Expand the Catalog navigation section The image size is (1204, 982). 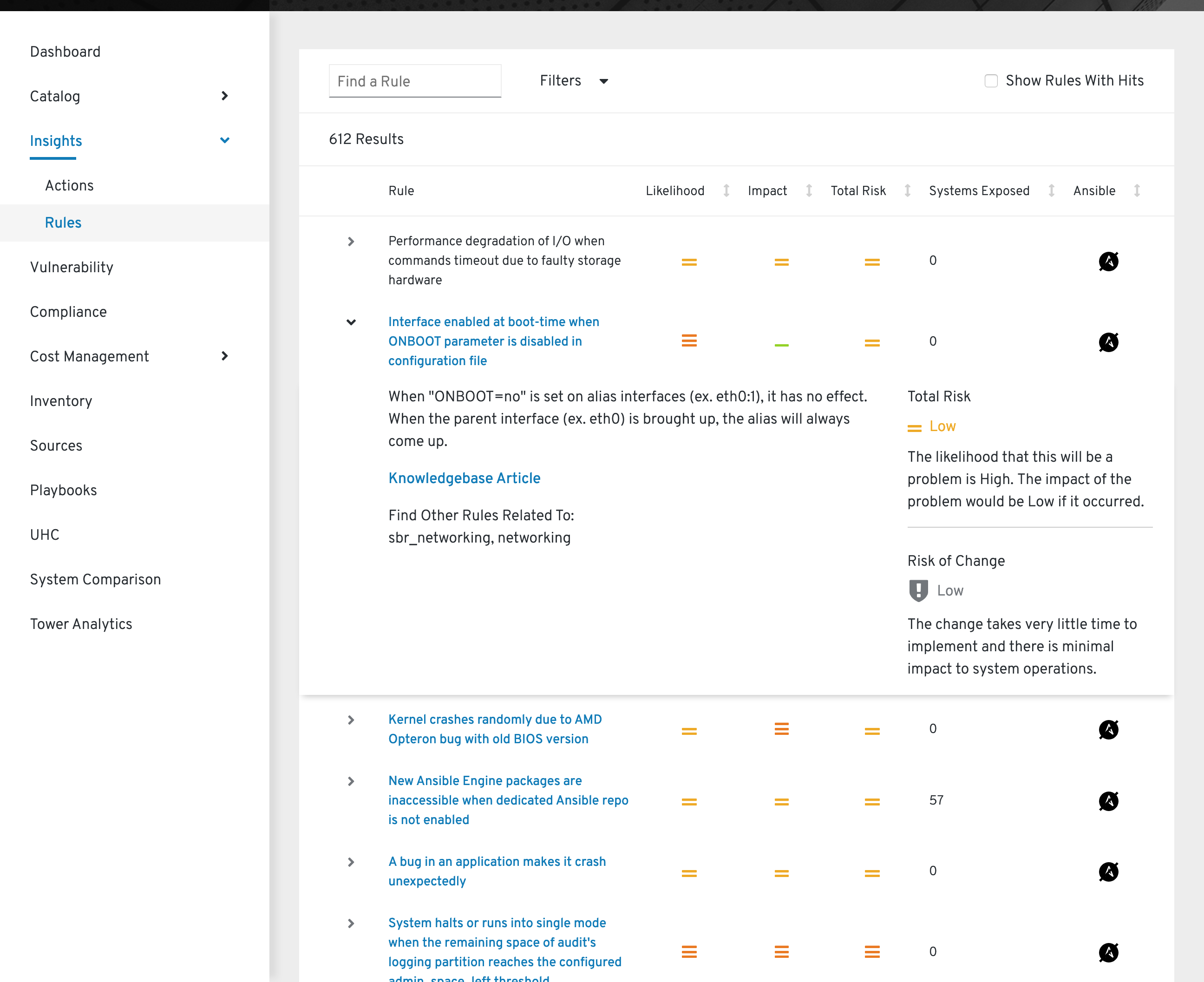(224, 96)
